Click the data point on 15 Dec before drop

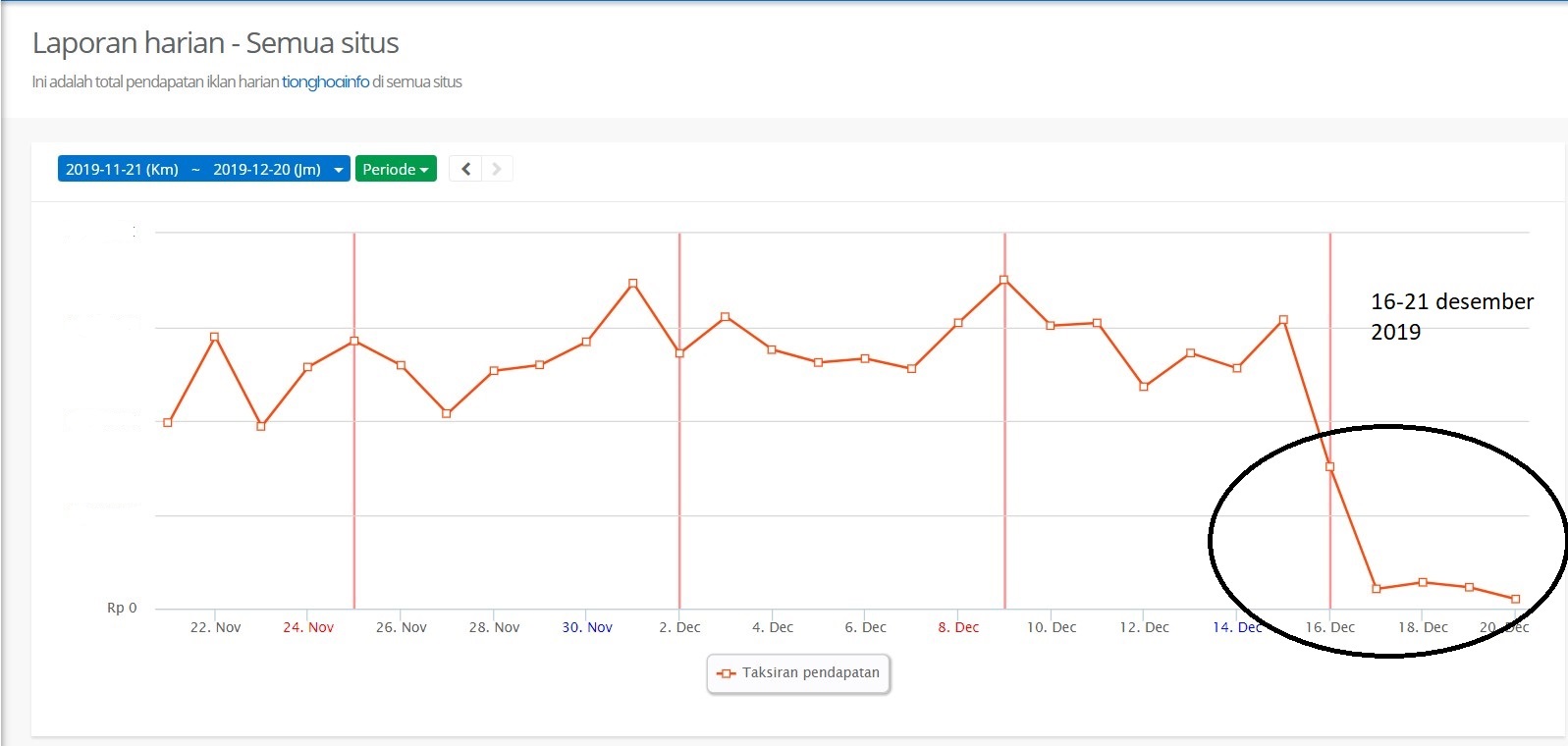(x=1283, y=320)
